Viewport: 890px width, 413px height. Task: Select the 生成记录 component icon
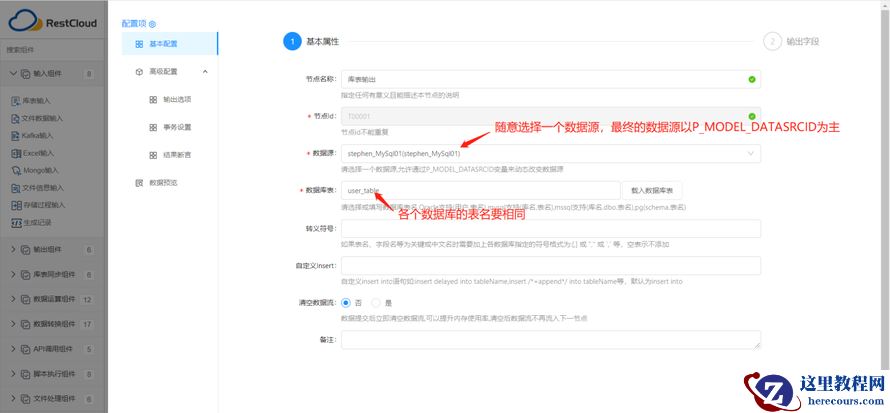click(x=16, y=222)
